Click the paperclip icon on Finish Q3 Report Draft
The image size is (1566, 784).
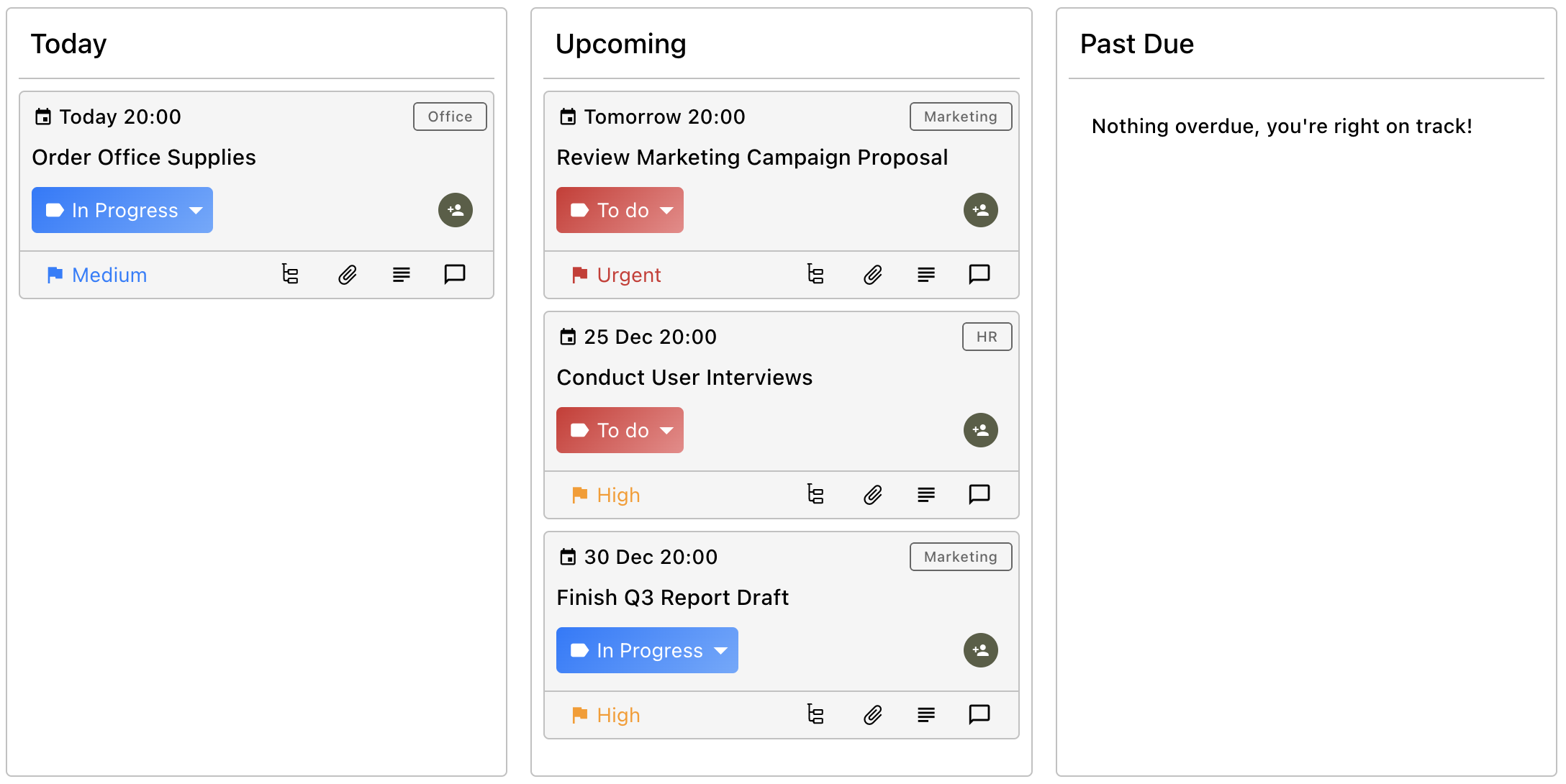(872, 715)
